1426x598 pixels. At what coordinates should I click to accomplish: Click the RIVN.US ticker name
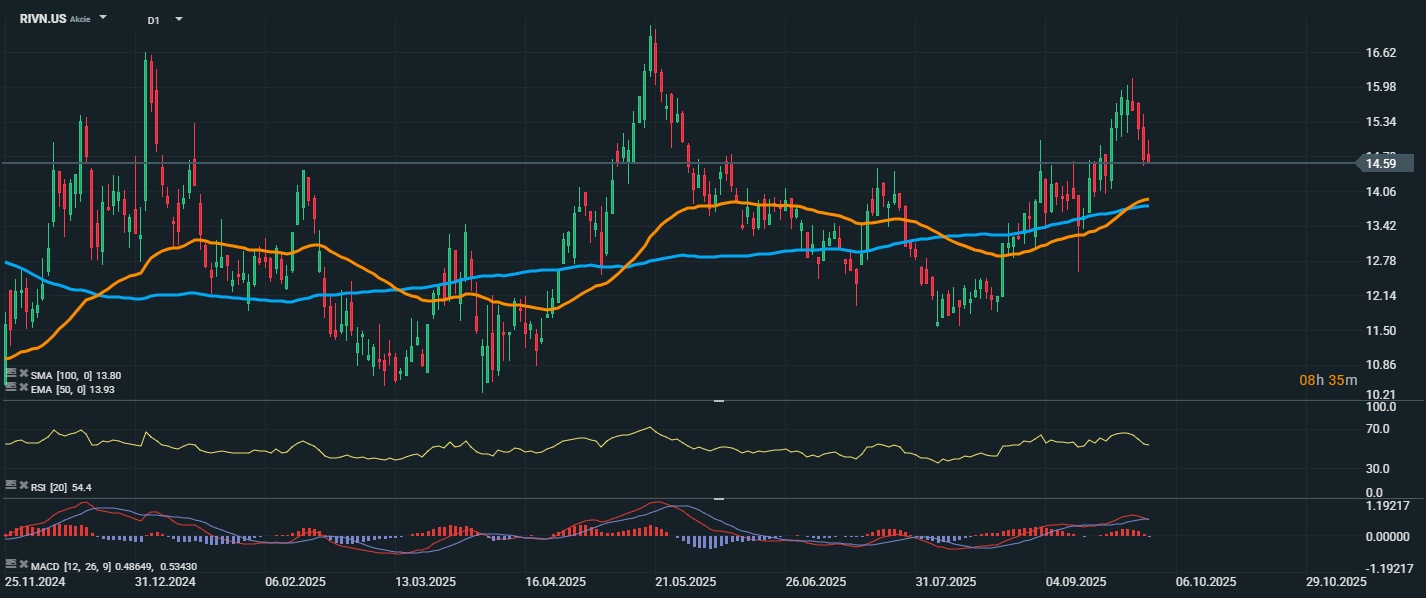coord(42,19)
